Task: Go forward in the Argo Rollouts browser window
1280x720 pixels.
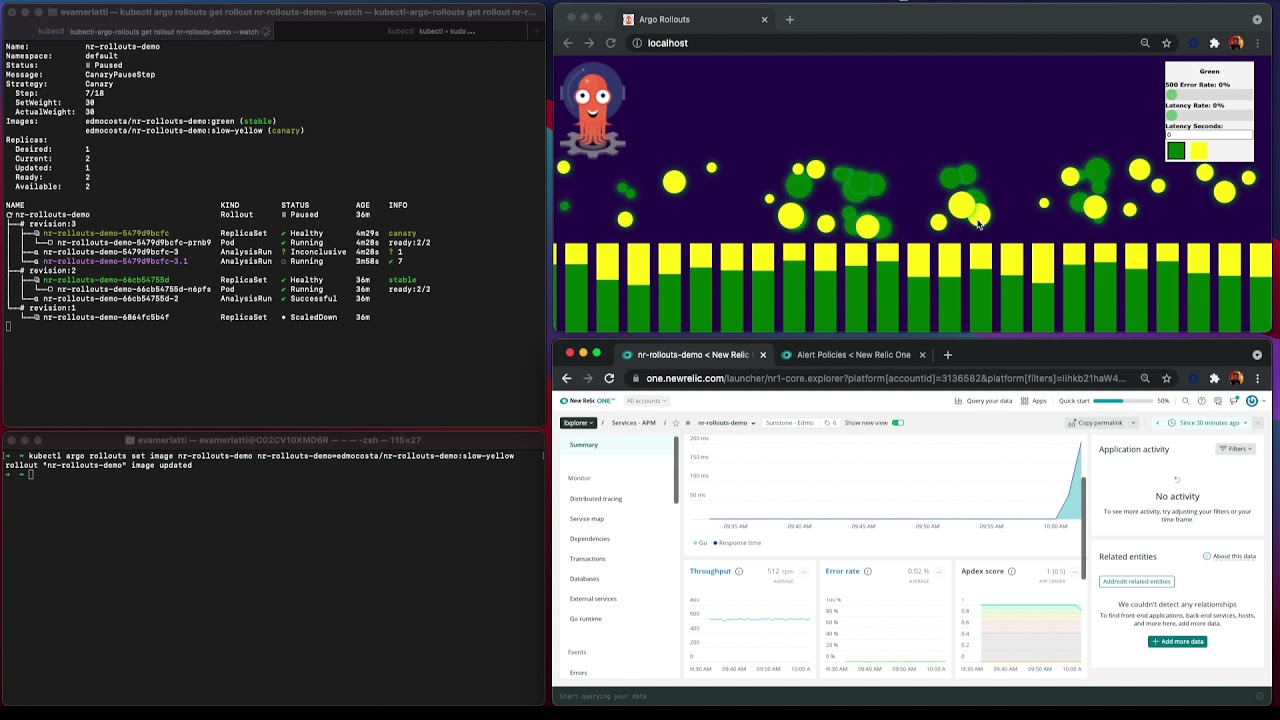Action: 589,43
